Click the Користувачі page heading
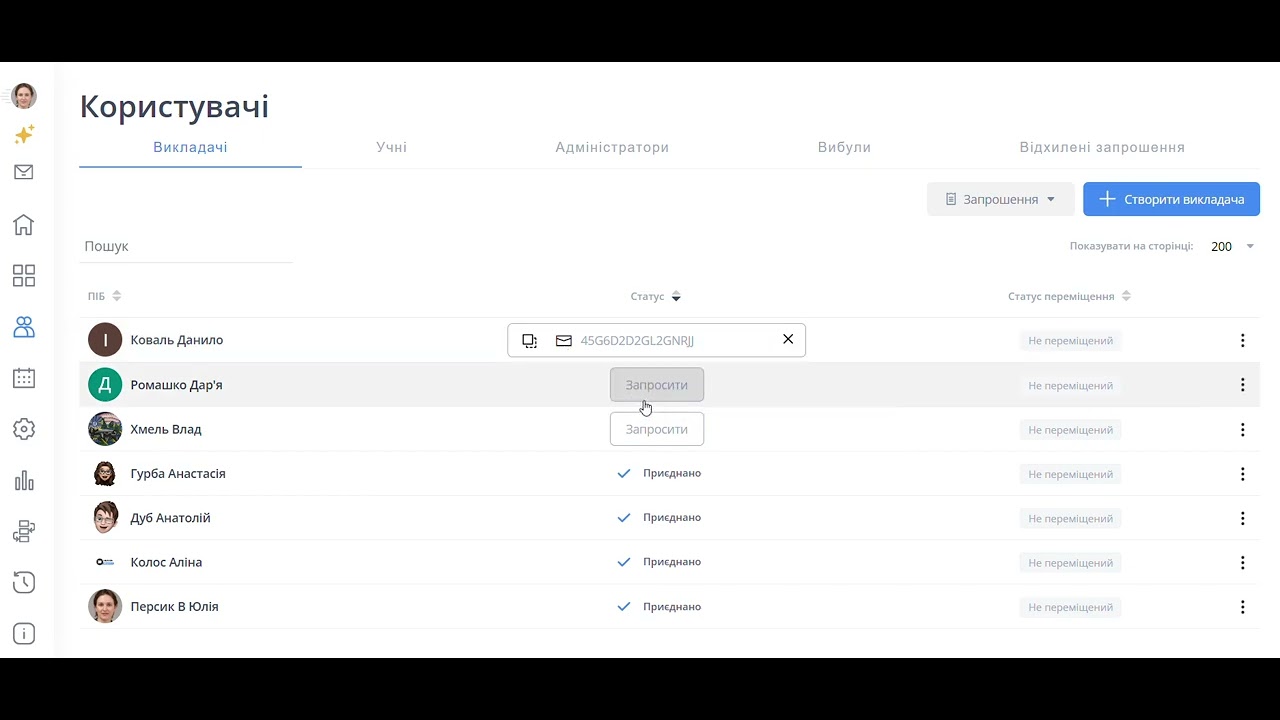Image resolution: width=1280 pixels, height=720 pixels. [174, 106]
